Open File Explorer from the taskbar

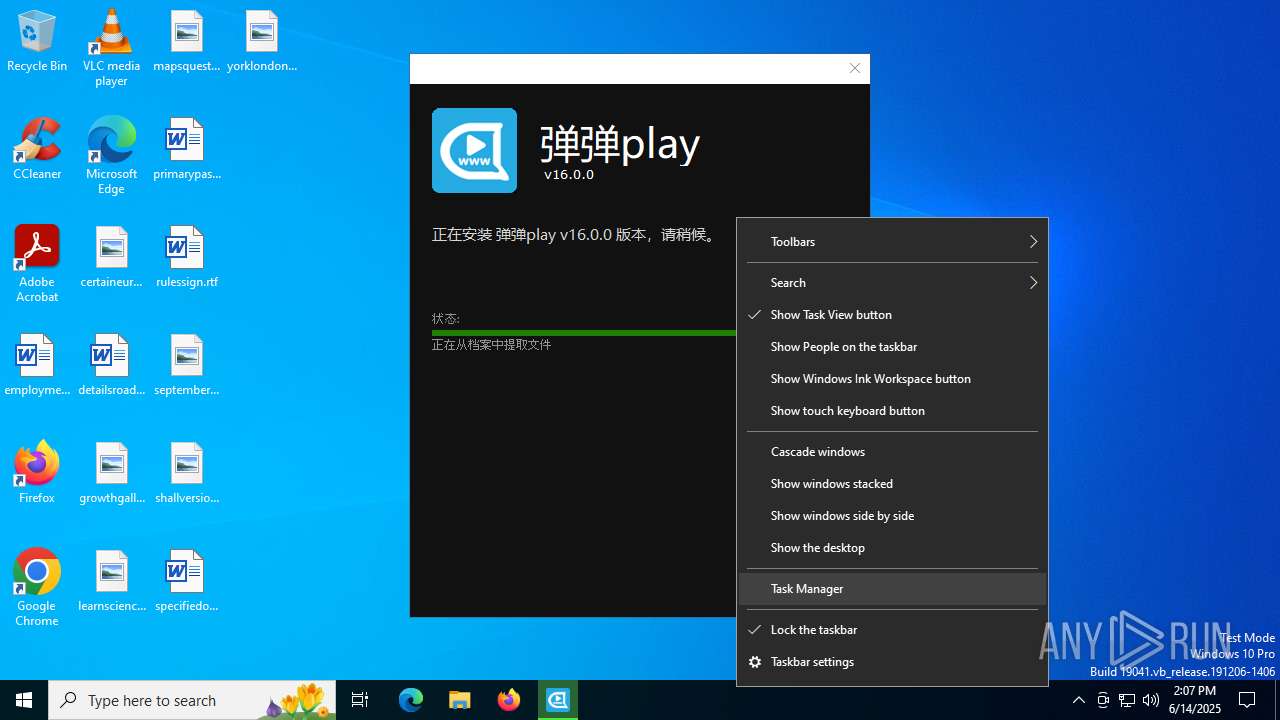pos(459,700)
